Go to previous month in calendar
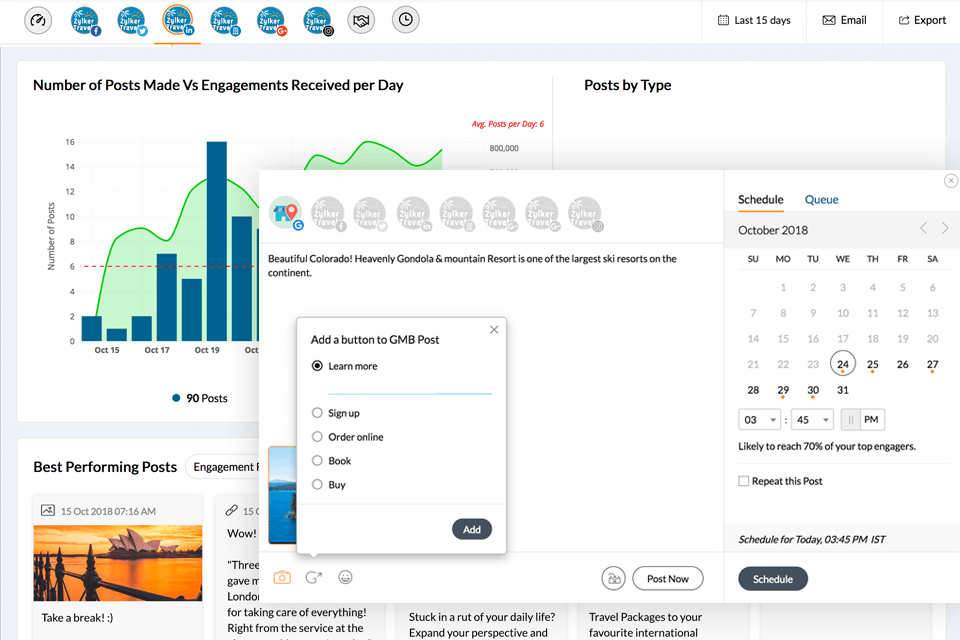Image resolution: width=960 pixels, height=640 pixels. (x=923, y=228)
